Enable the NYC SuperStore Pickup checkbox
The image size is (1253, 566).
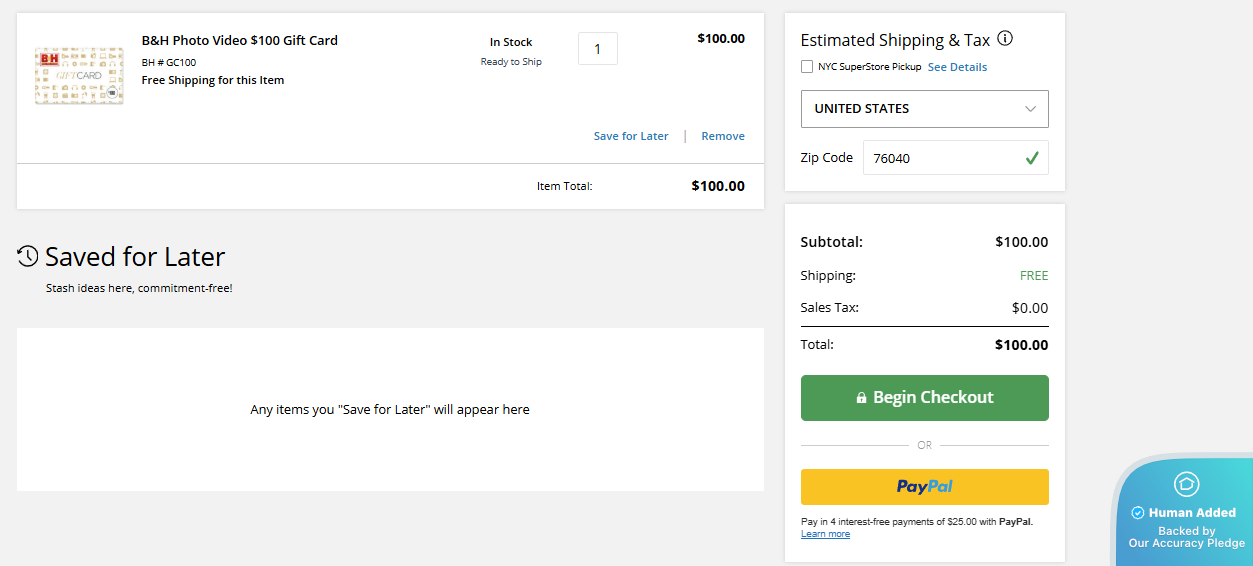coord(807,67)
